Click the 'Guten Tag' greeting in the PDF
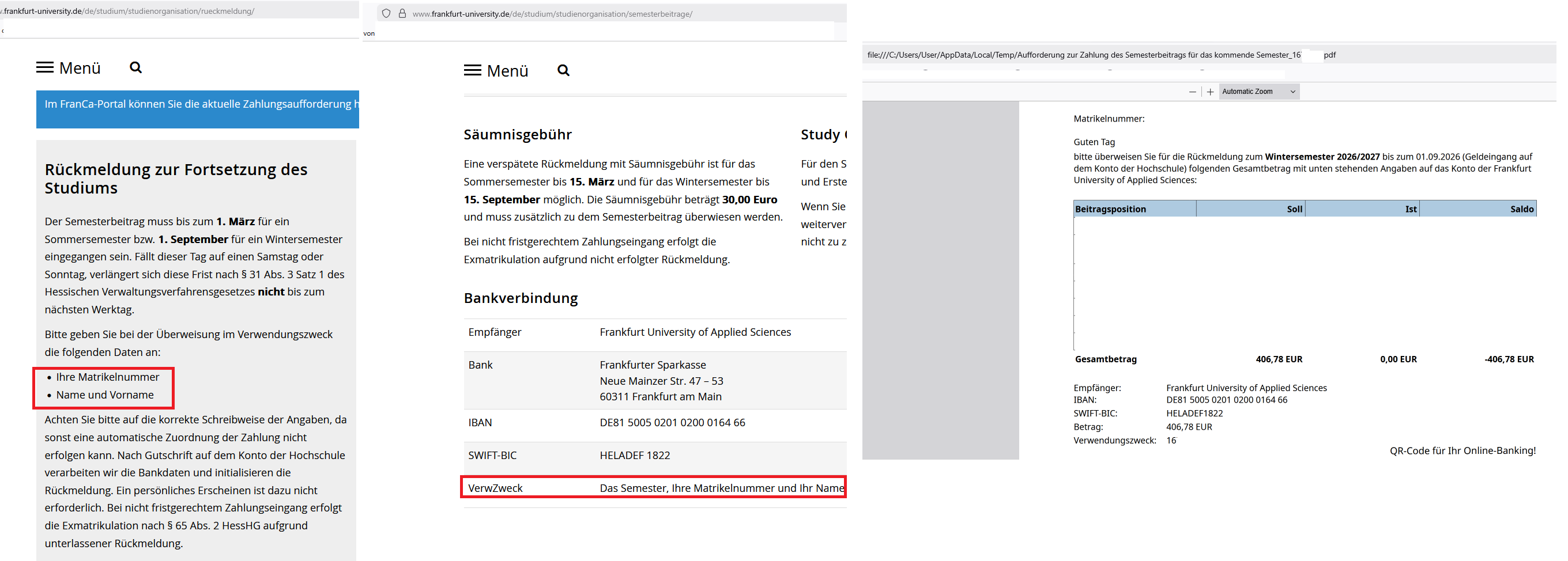Viewport: 1568px width, 561px height. coord(1095,142)
